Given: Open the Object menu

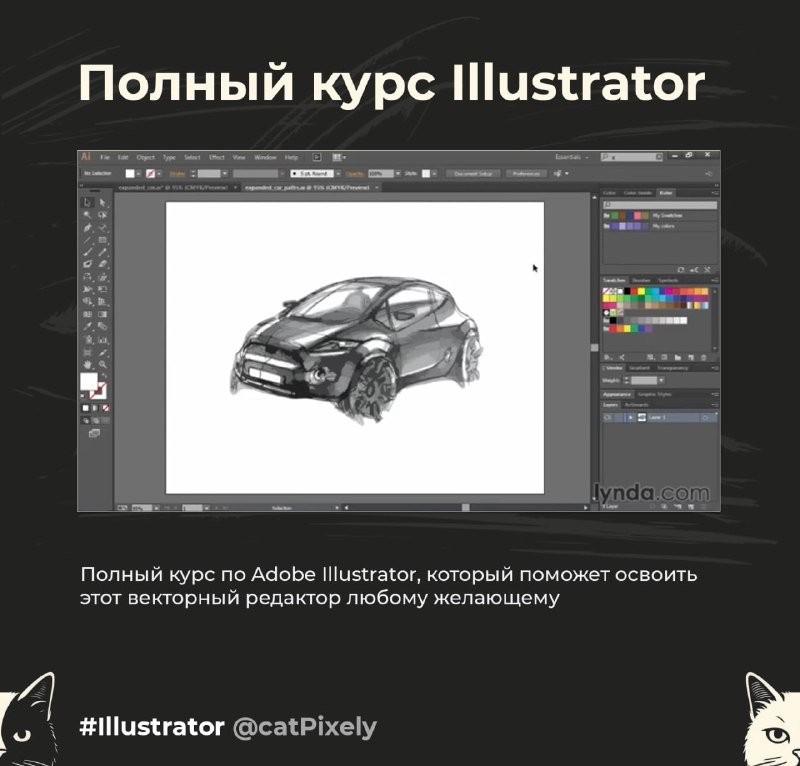Looking at the screenshot, I should click(145, 157).
